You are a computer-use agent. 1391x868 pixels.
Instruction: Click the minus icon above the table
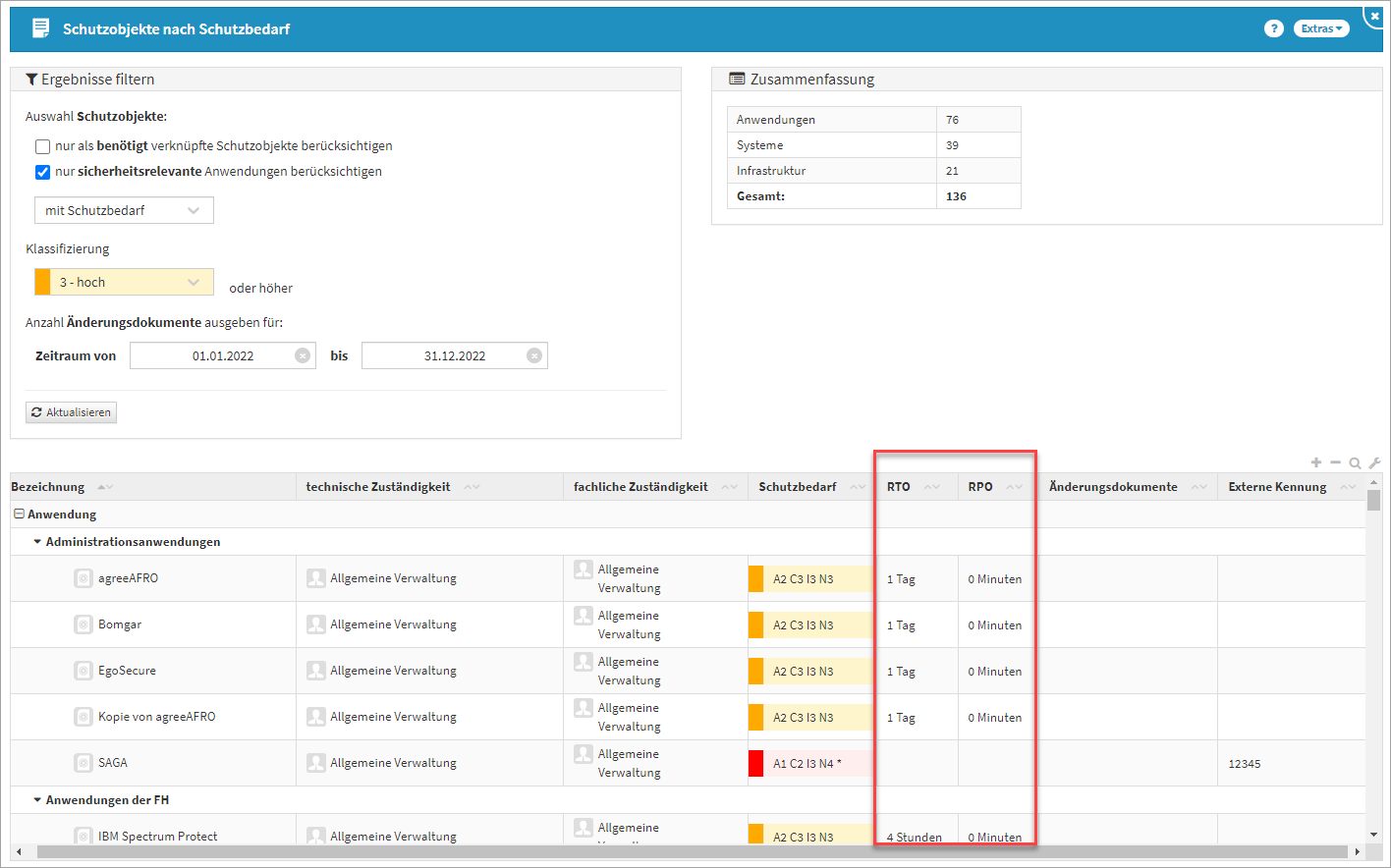(x=1335, y=462)
